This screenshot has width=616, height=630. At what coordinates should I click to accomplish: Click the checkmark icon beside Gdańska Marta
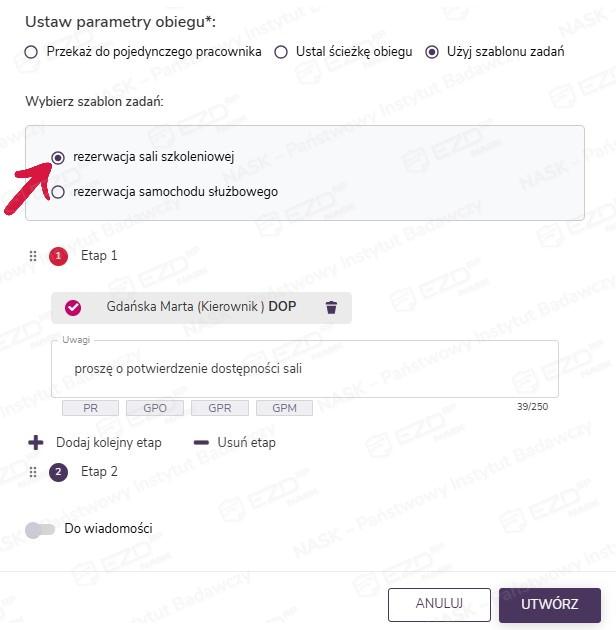click(x=73, y=308)
